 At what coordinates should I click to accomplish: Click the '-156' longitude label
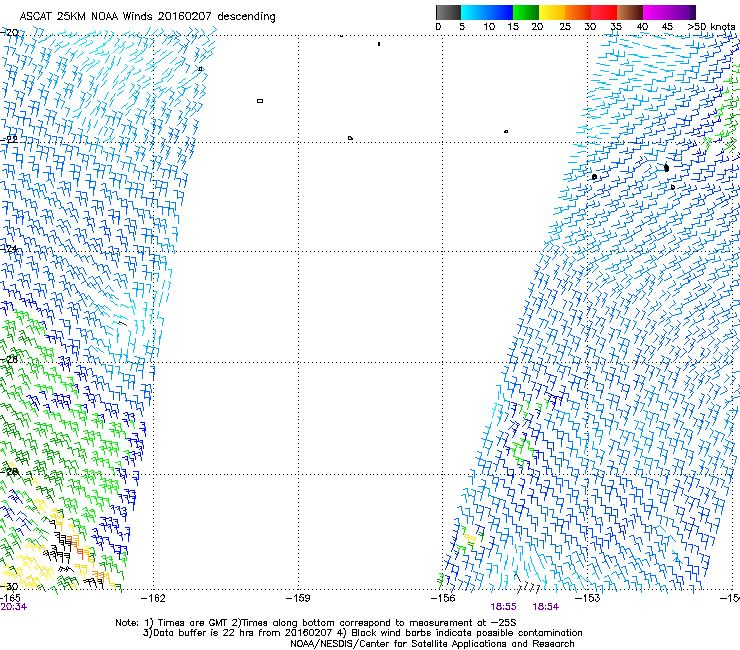point(443,598)
